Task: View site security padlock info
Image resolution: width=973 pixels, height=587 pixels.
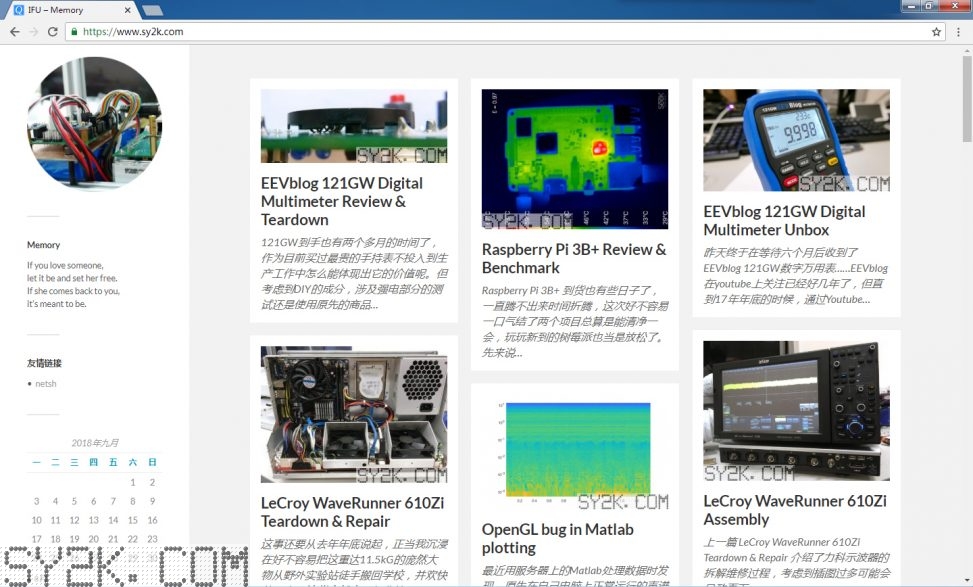Action: coord(74,32)
